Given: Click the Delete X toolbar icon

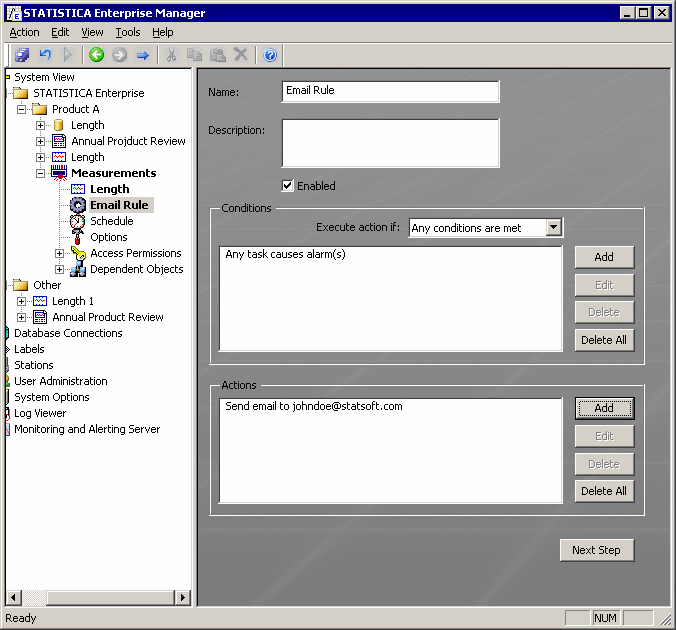Looking at the screenshot, I should coord(241,55).
